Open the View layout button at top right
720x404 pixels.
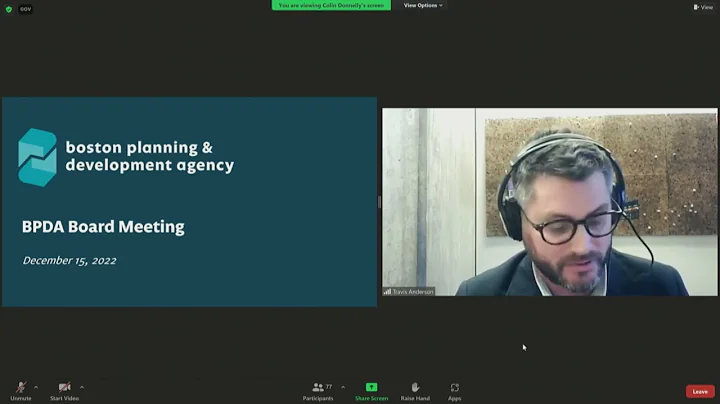[x=703, y=7]
